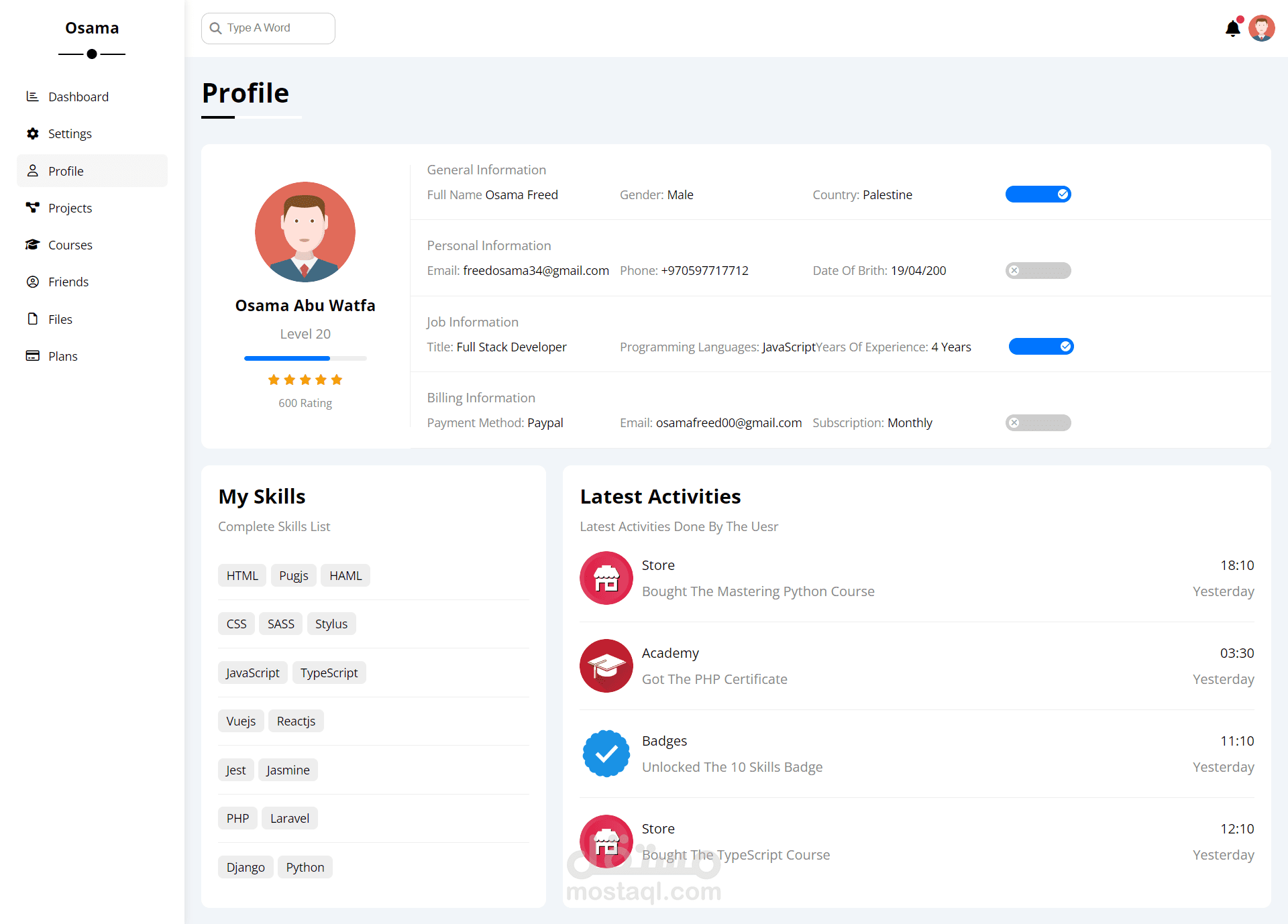Turn on the Billing Information toggle
Image resolution: width=1288 pixels, height=924 pixels.
click(x=1038, y=423)
